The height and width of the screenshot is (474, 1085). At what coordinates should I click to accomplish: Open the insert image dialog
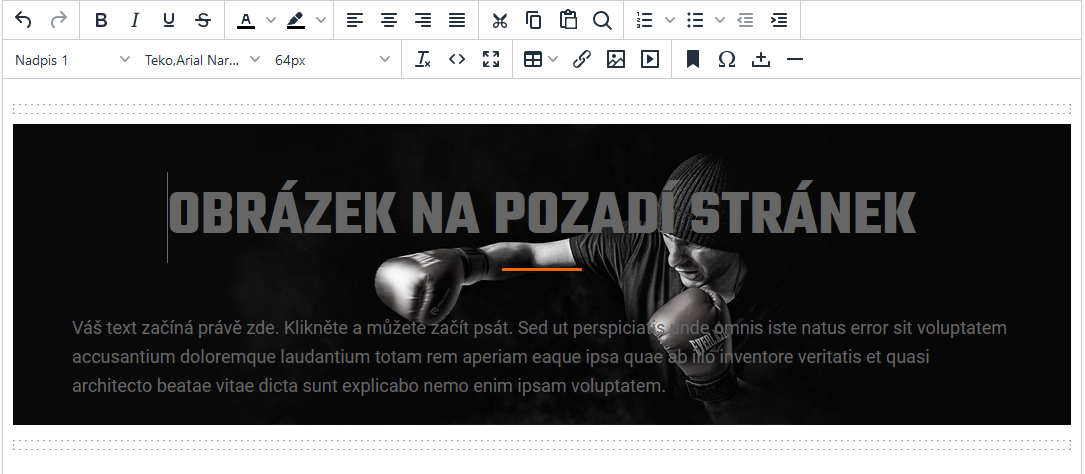tap(616, 60)
